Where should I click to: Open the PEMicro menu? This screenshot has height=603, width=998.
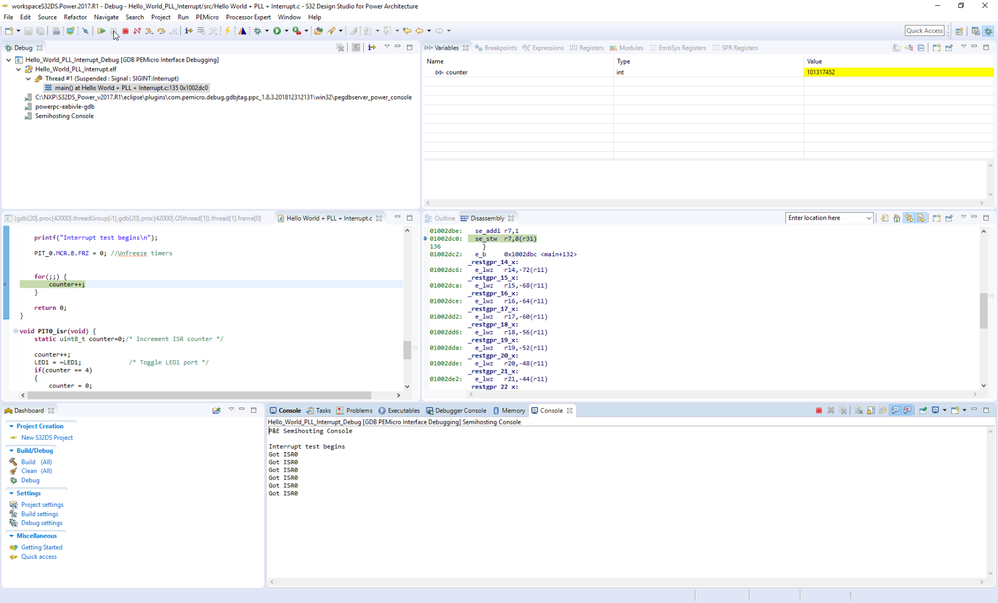207,17
